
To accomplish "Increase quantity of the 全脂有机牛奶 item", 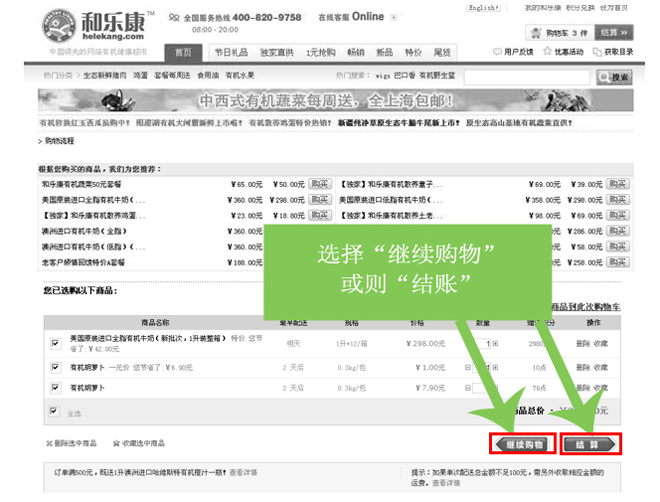I will tap(495, 344).
